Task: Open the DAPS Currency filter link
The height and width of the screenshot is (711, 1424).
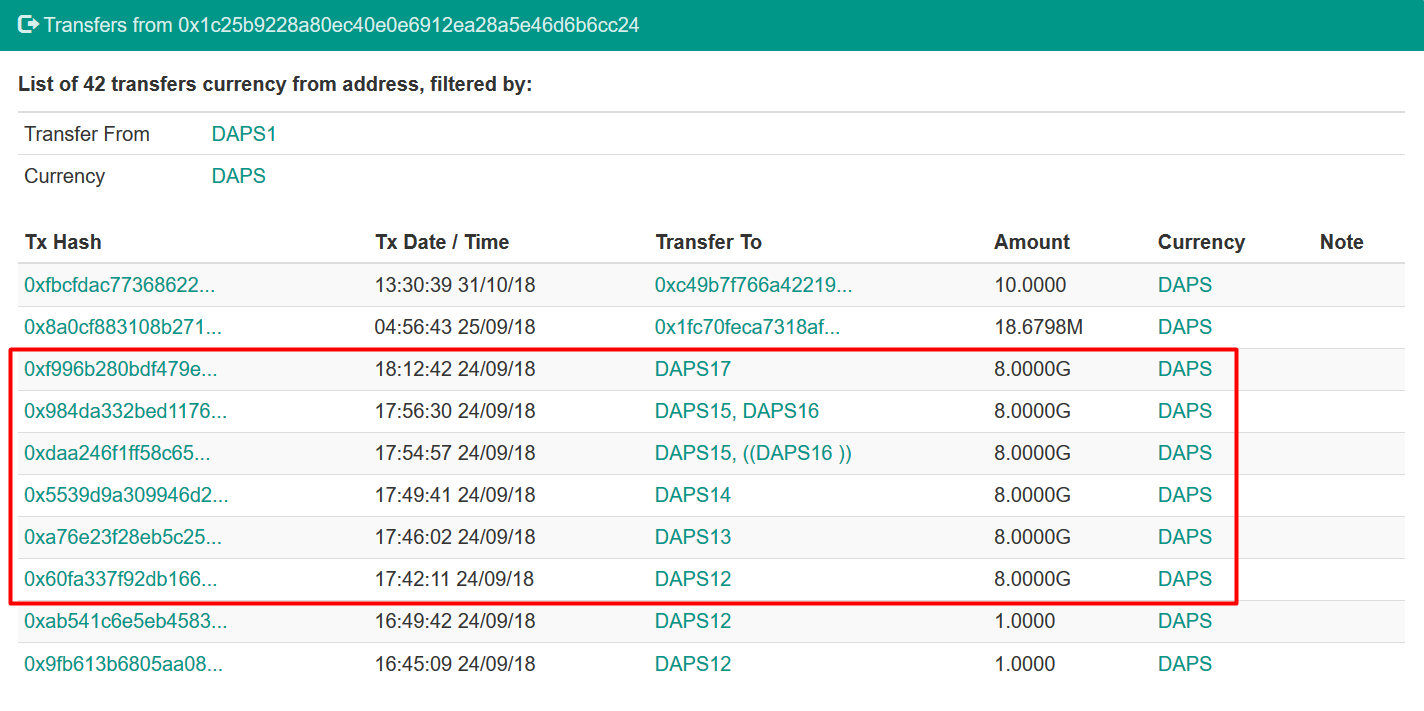Action: coord(239,176)
